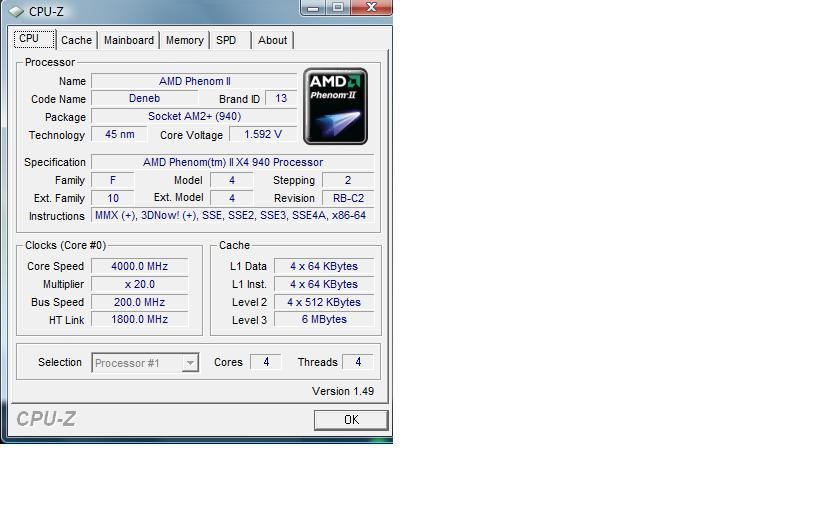Click the Level 3 value '6 MBytes'
Viewport: 840px width, 525px height.
click(324, 319)
